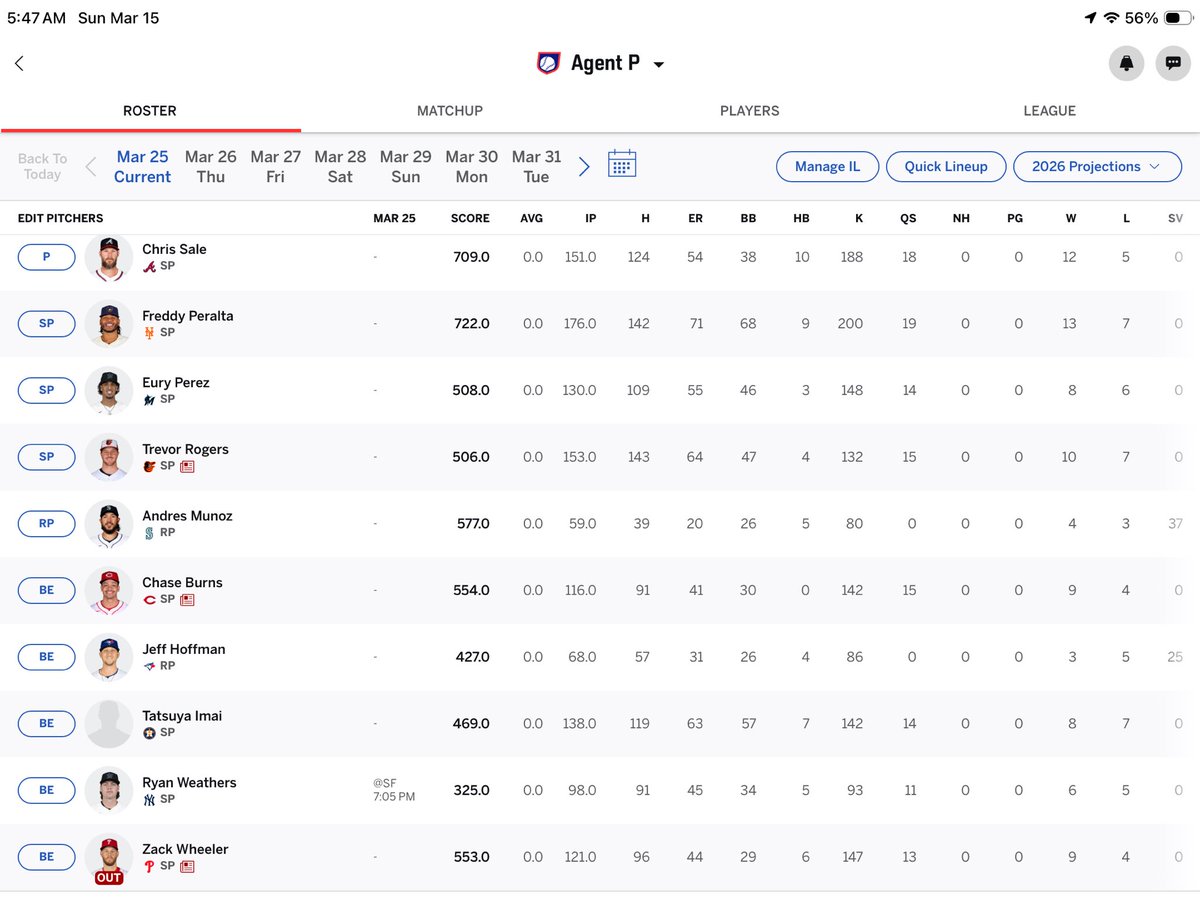This screenshot has width=1200, height=900.
Task: Select Mar 31 Tue date
Action: [x=537, y=166]
